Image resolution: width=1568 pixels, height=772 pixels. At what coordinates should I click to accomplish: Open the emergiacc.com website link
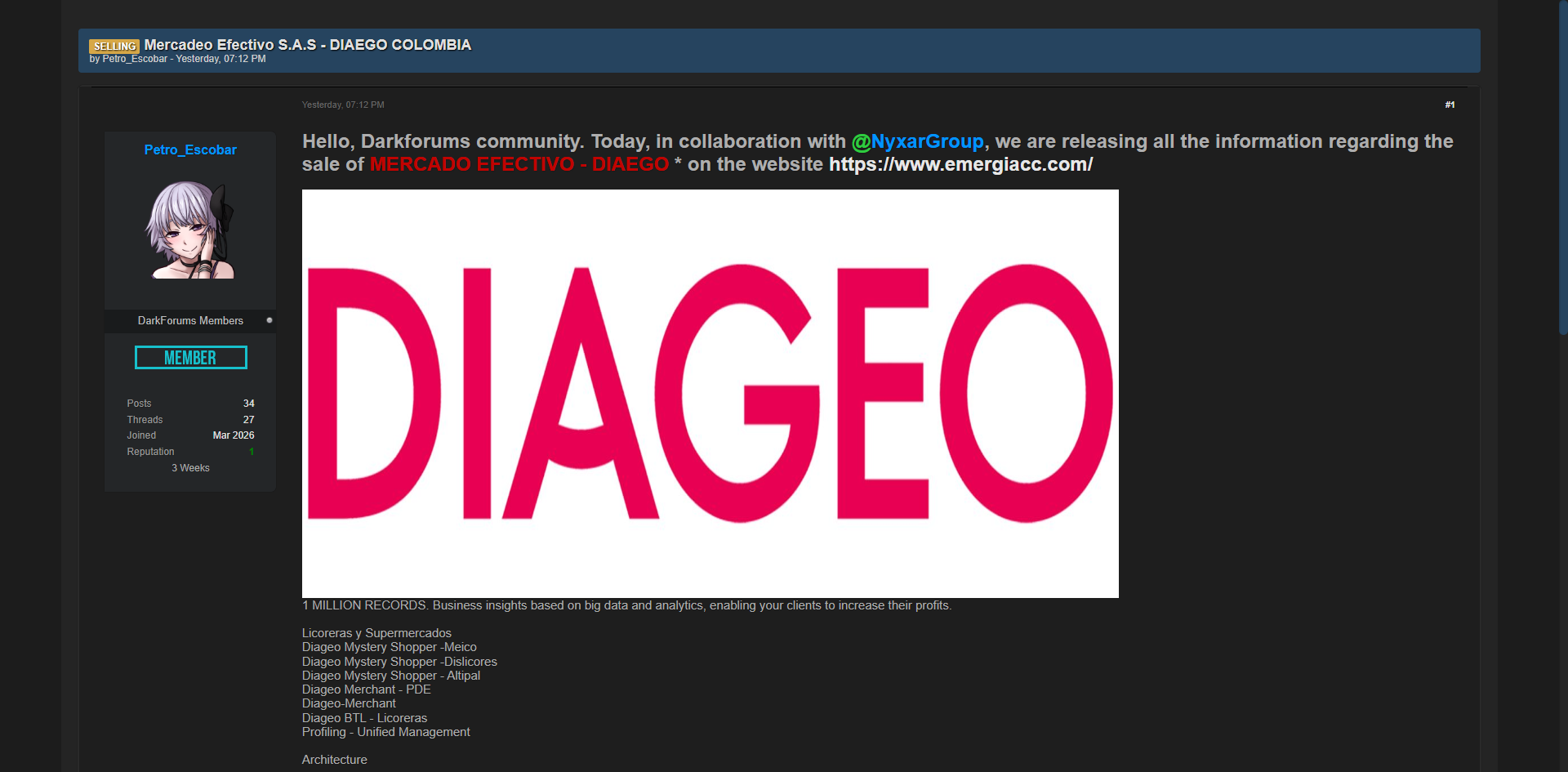tap(960, 164)
